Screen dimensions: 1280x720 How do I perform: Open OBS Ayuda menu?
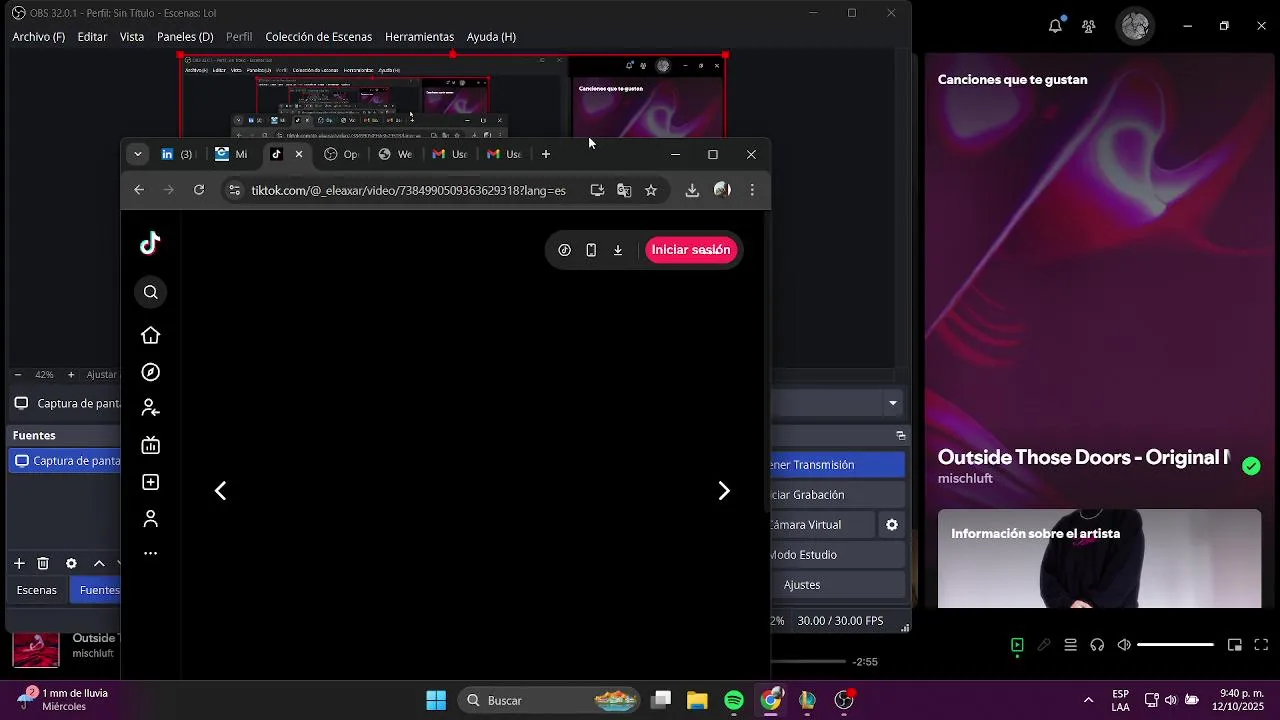[491, 36]
